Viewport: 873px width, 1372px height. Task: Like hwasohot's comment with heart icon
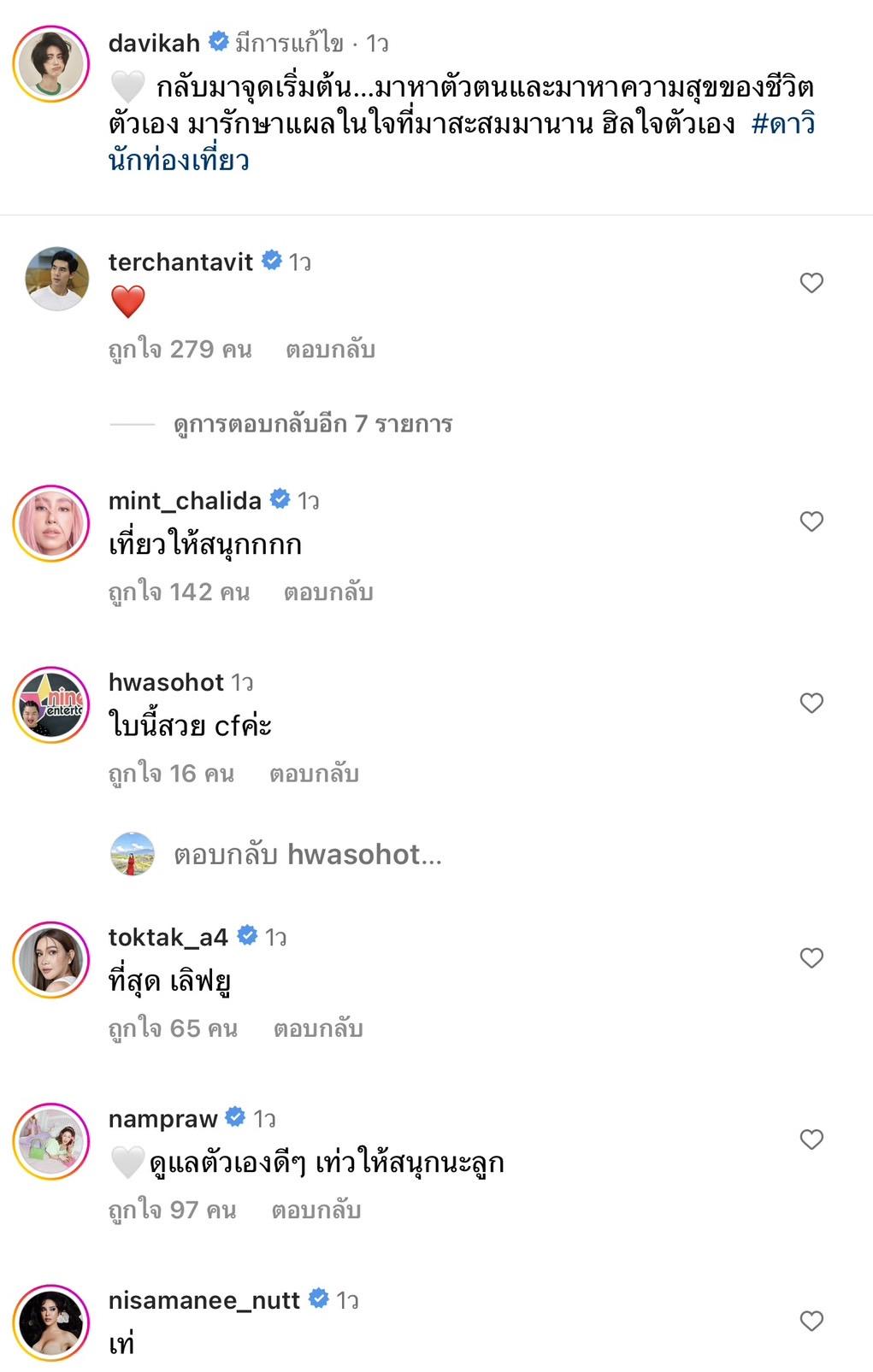[811, 703]
